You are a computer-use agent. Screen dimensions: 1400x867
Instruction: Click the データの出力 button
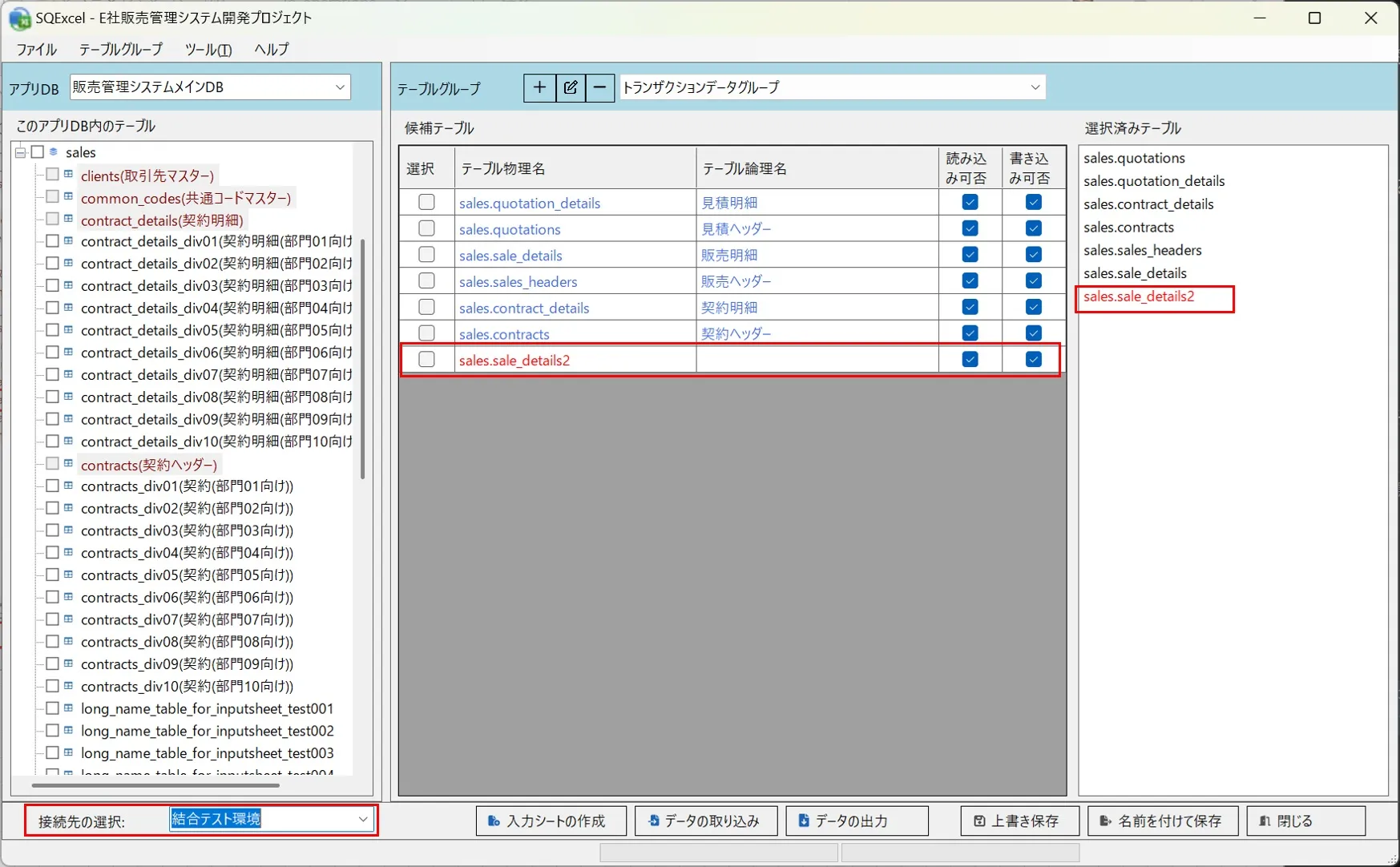tap(857, 821)
